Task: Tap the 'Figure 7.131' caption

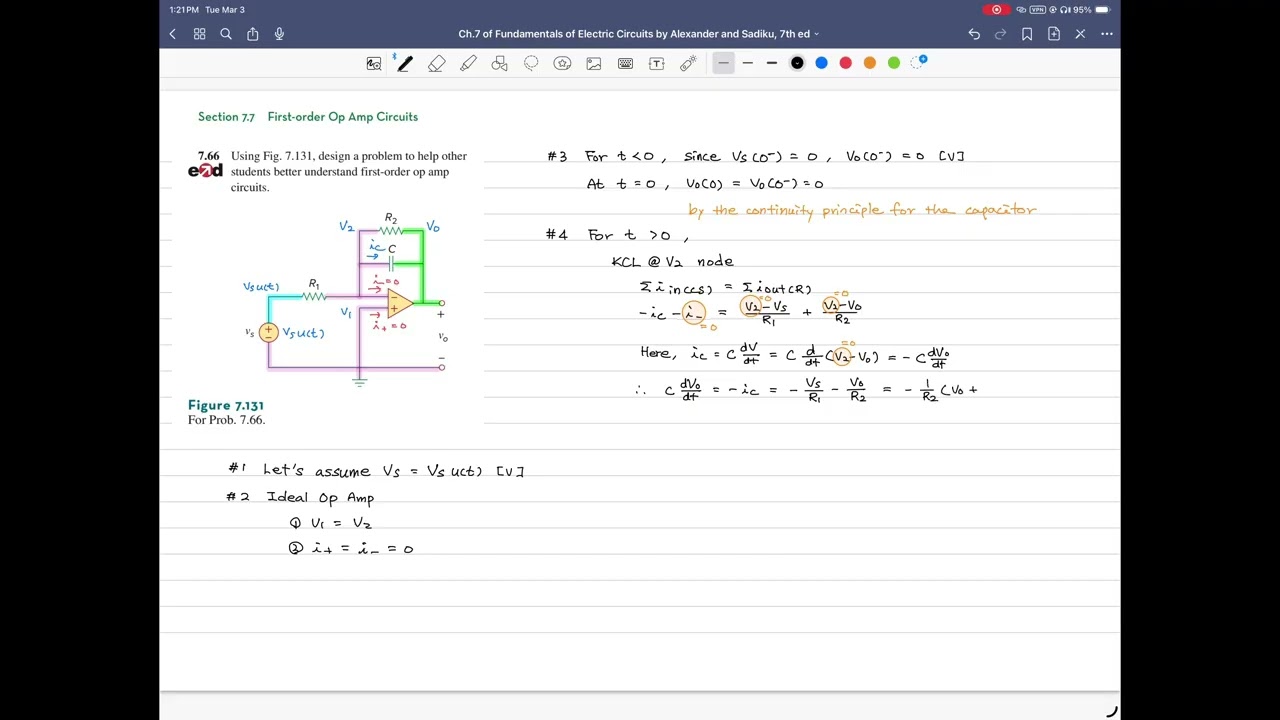Action: (226, 405)
